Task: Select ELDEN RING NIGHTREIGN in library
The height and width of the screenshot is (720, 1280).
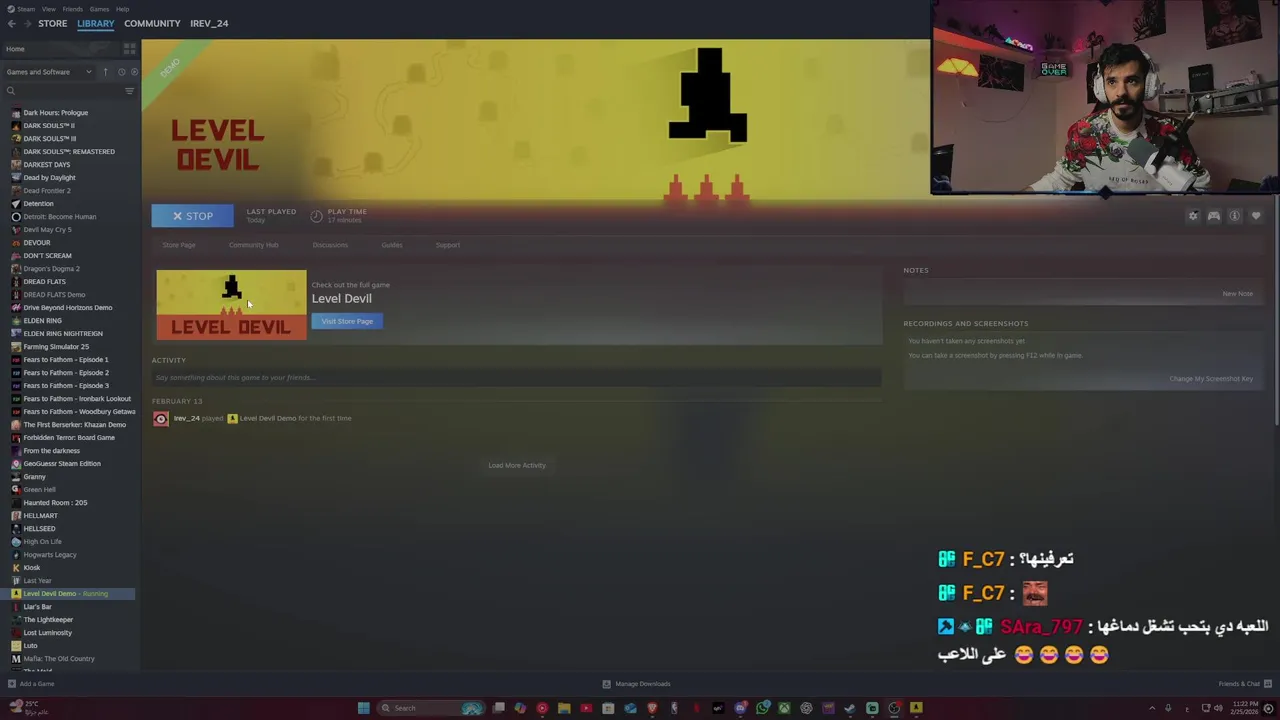Action: tap(62, 334)
